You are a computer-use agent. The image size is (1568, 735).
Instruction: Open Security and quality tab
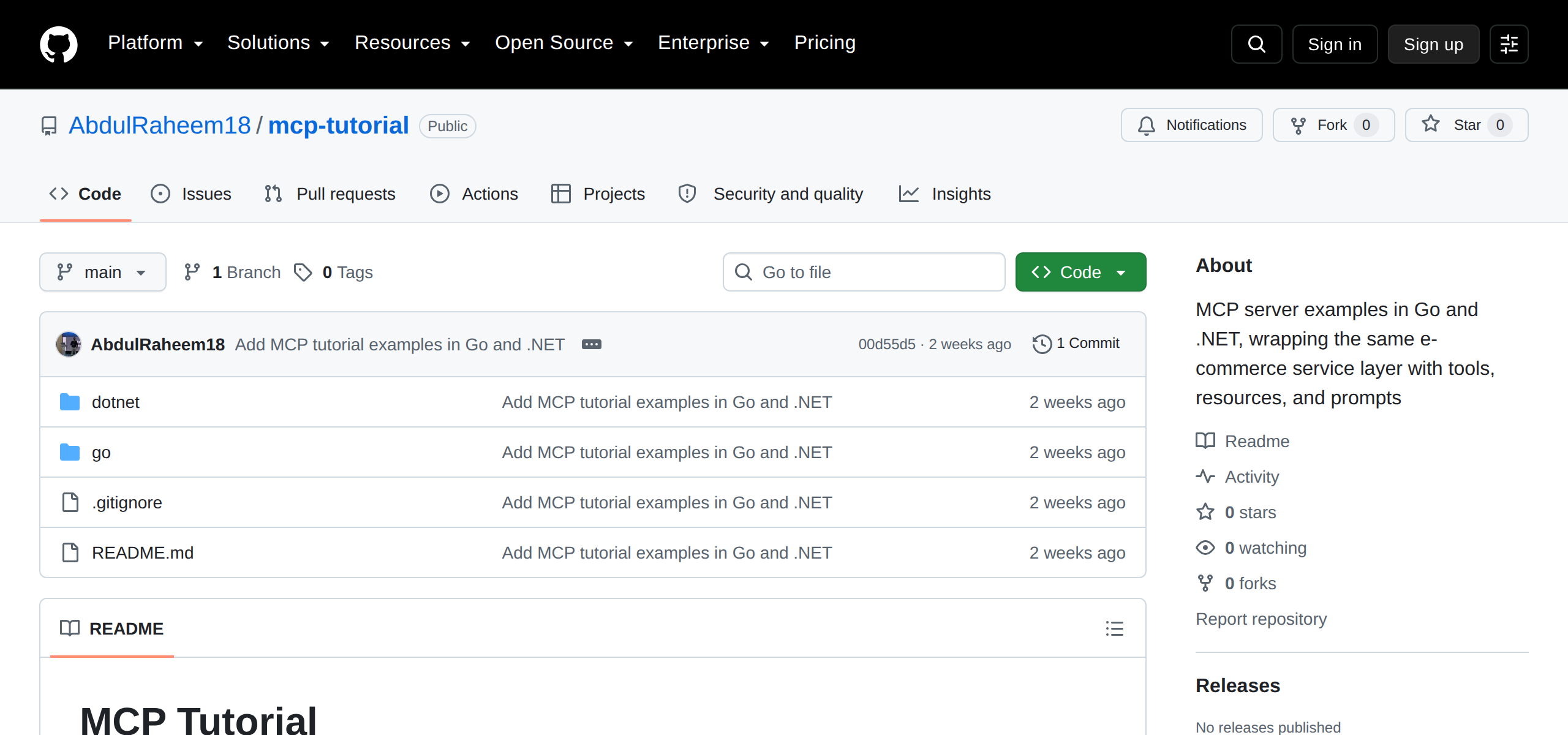(771, 194)
